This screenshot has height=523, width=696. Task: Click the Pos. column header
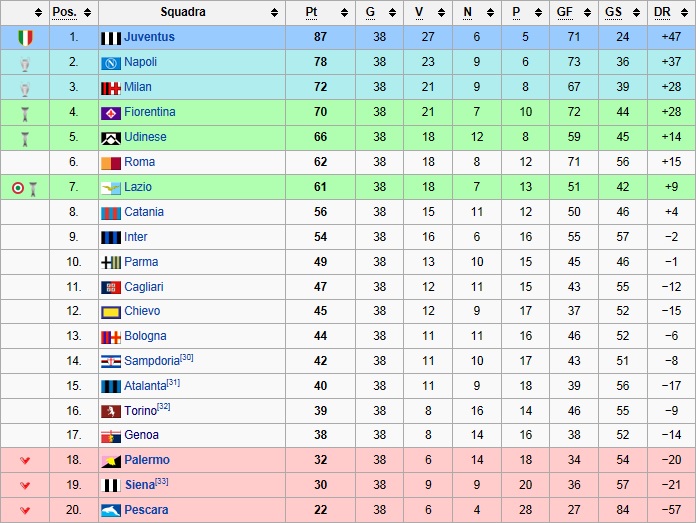64,12
